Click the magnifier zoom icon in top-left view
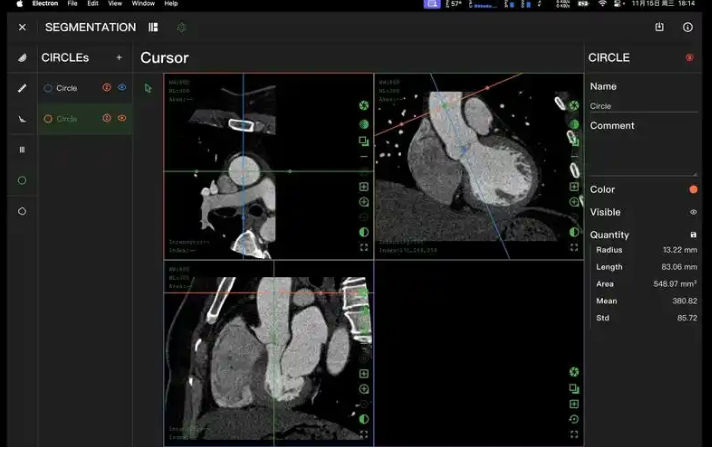712x450 pixels. [x=364, y=202]
